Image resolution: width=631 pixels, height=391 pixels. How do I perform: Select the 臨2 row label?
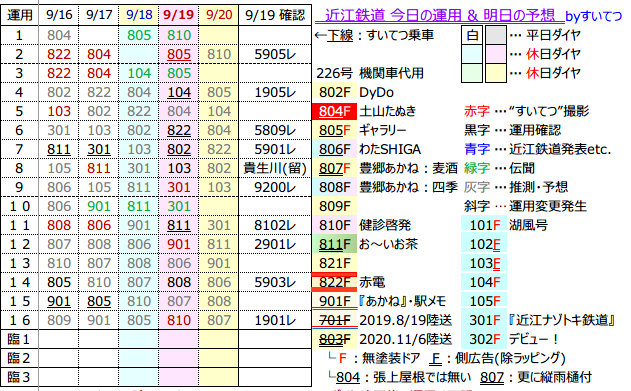[19, 358]
